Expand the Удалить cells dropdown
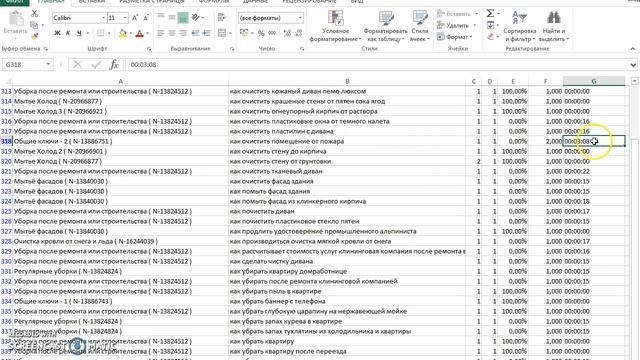The width and height of the screenshot is (640, 360). (475, 25)
